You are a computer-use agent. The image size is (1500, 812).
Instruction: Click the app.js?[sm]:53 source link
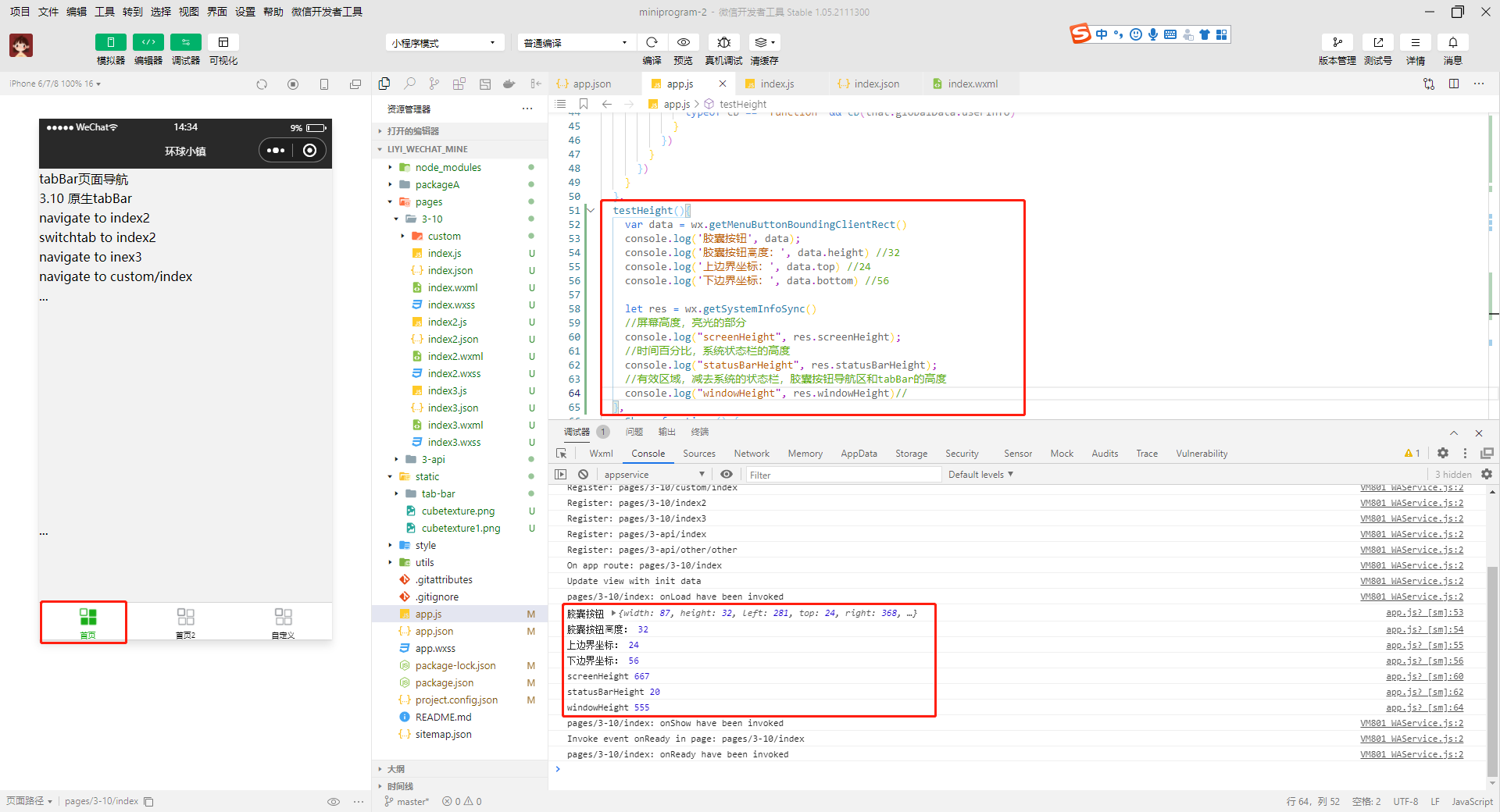click(x=1424, y=614)
